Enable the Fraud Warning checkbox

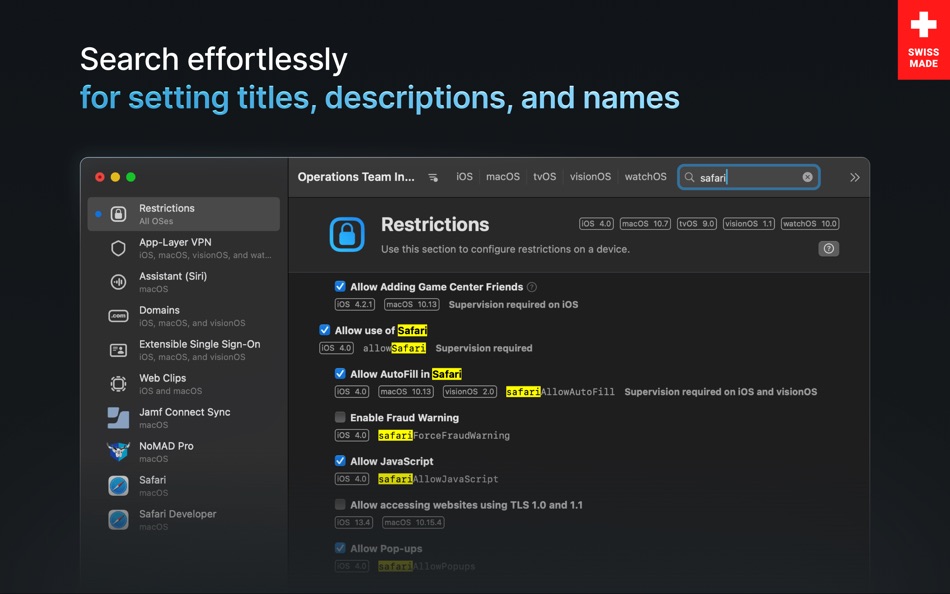tap(340, 417)
